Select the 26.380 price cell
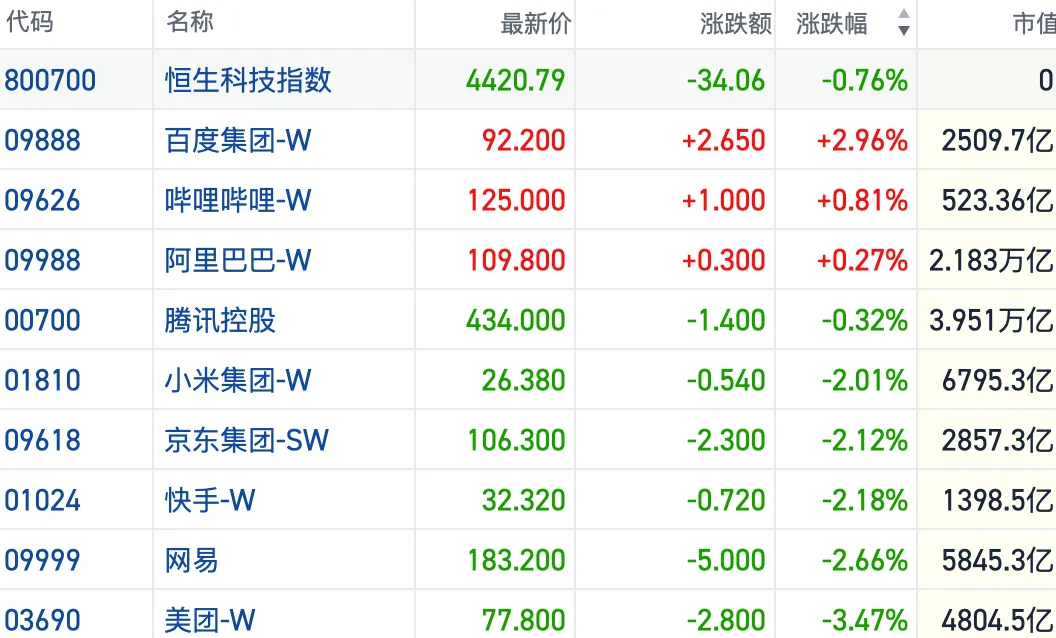The image size is (1056, 638). (523, 381)
